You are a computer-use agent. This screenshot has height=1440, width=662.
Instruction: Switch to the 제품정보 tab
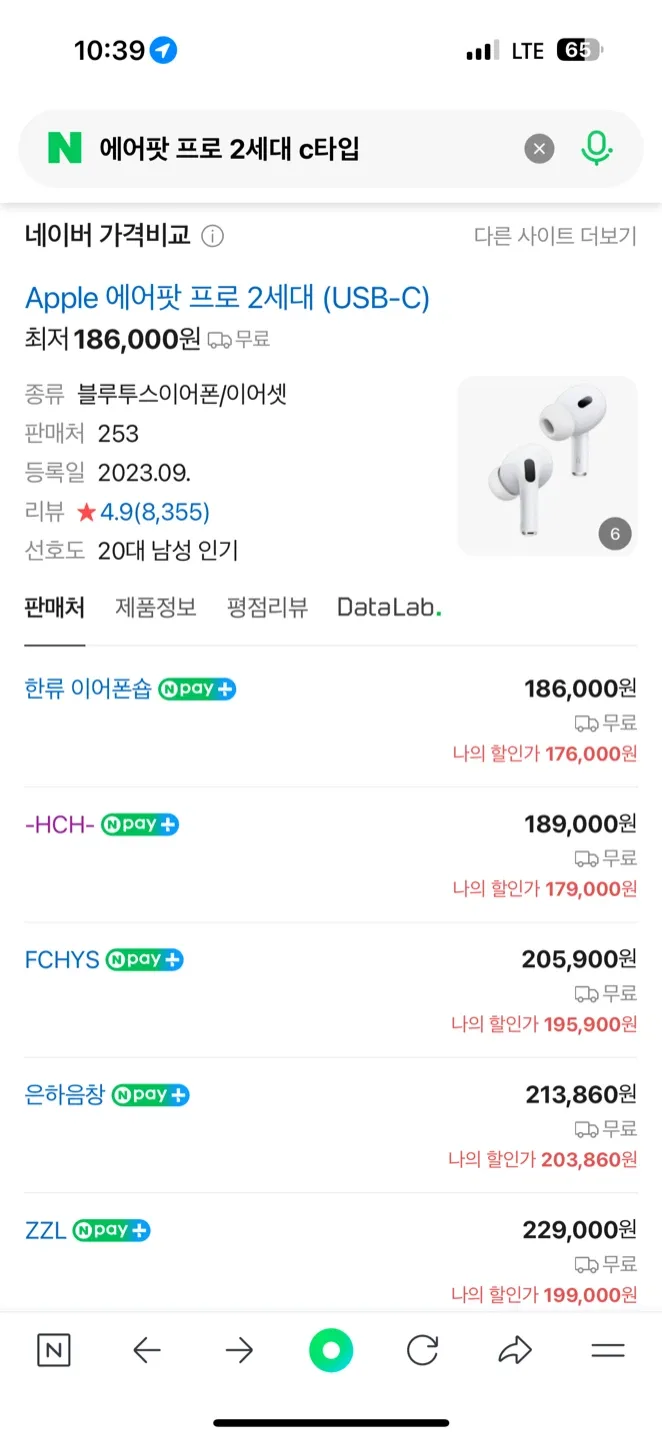click(x=156, y=607)
